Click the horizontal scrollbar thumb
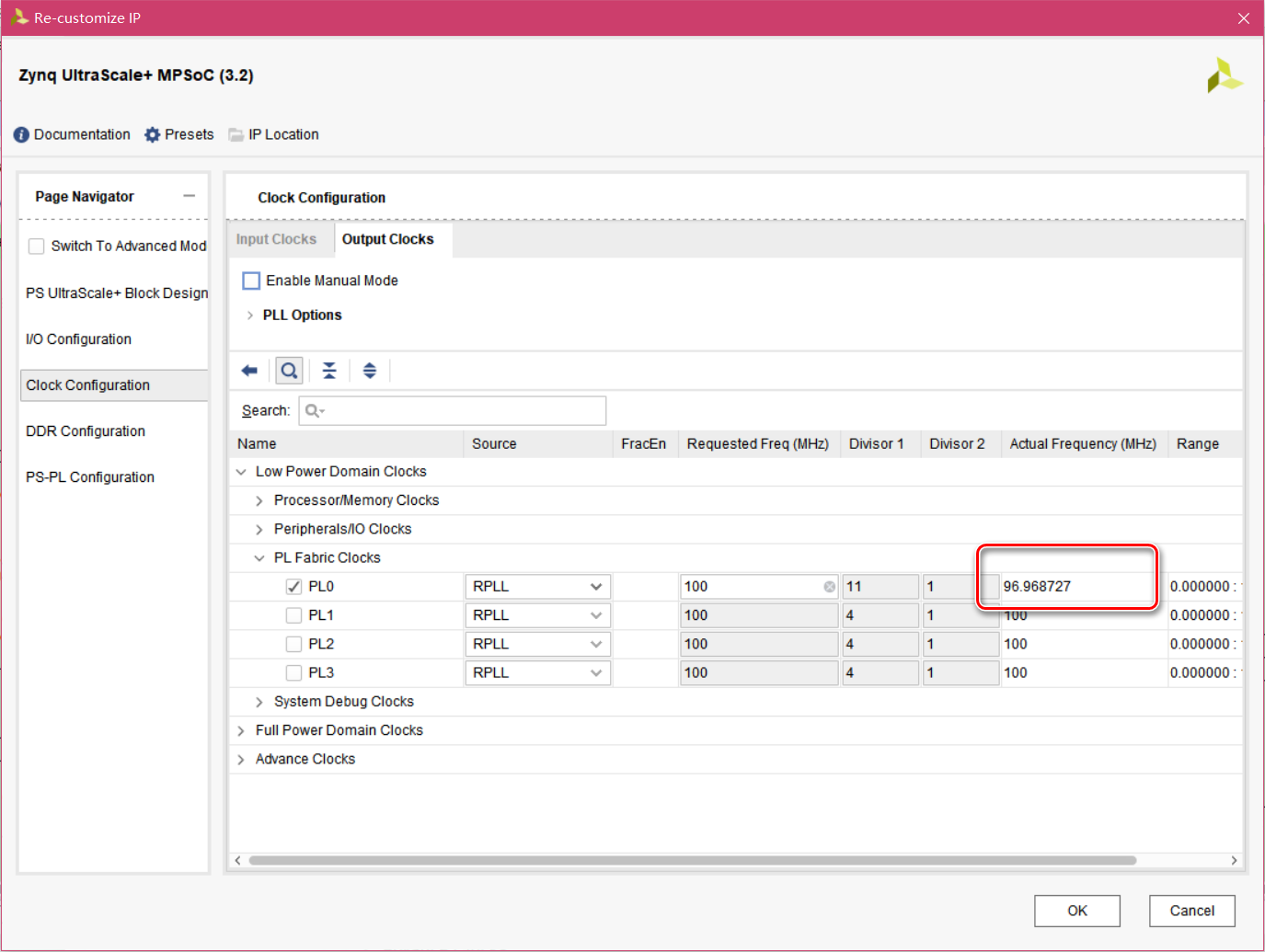 [x=693, y=861]
